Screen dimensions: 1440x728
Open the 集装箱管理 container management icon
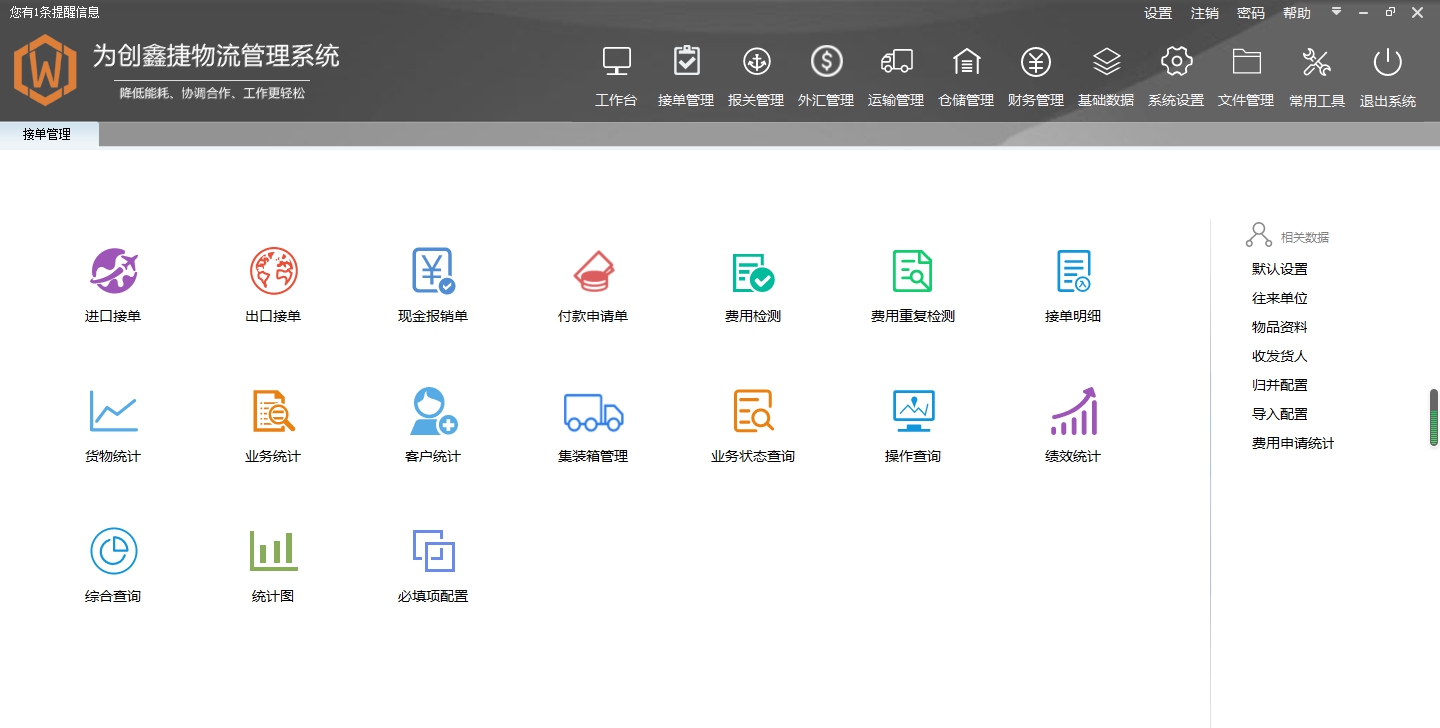pyautogui.click(x=592, y=423)
